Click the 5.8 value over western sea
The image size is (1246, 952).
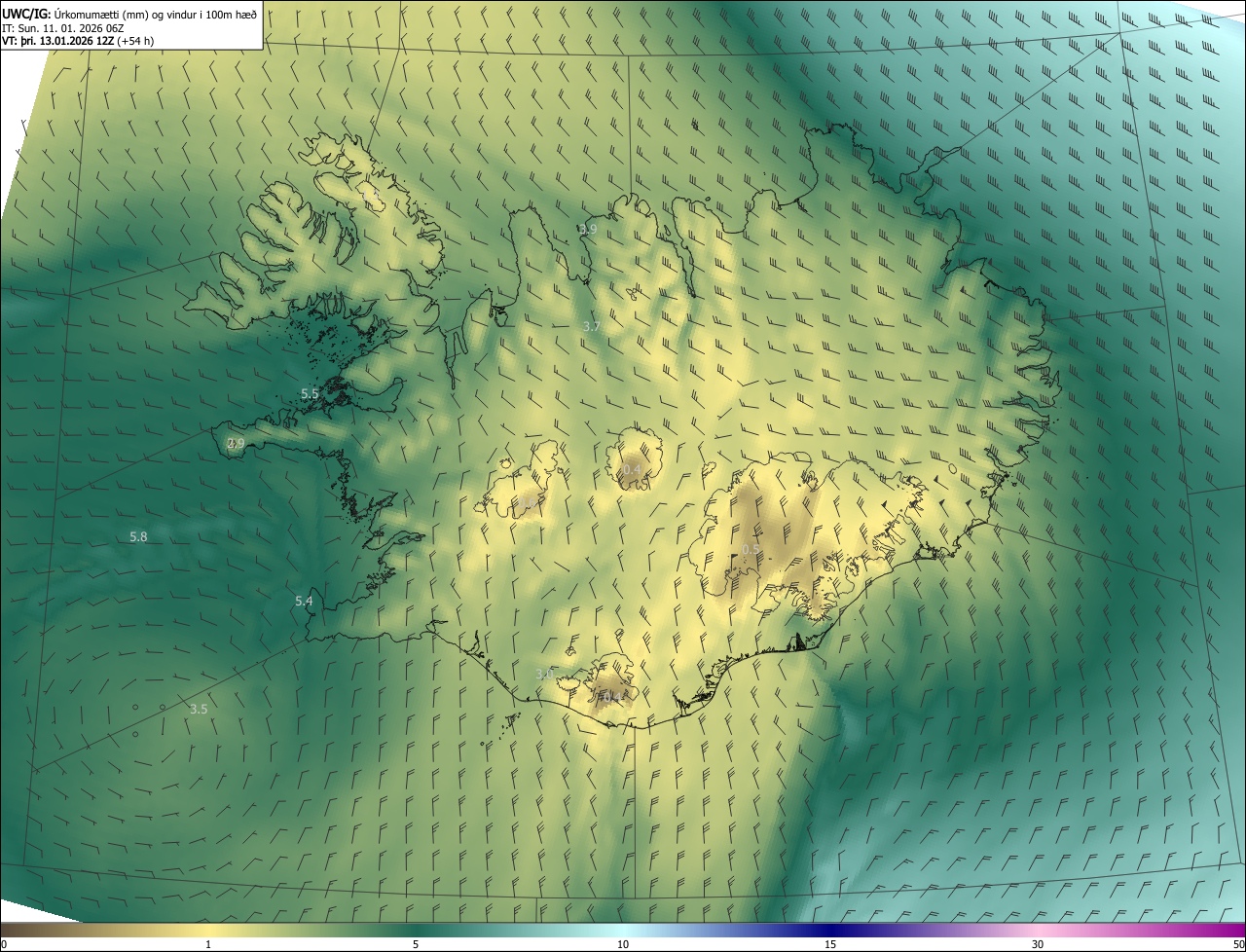pos(138,536)
